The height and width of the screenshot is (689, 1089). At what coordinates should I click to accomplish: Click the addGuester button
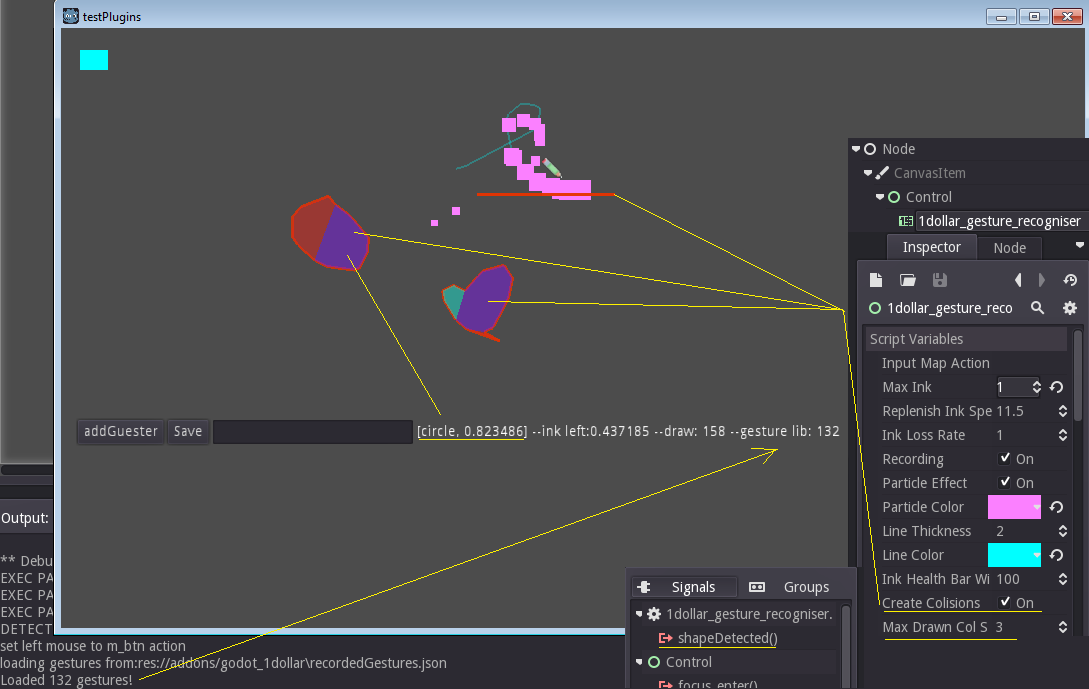121,431
